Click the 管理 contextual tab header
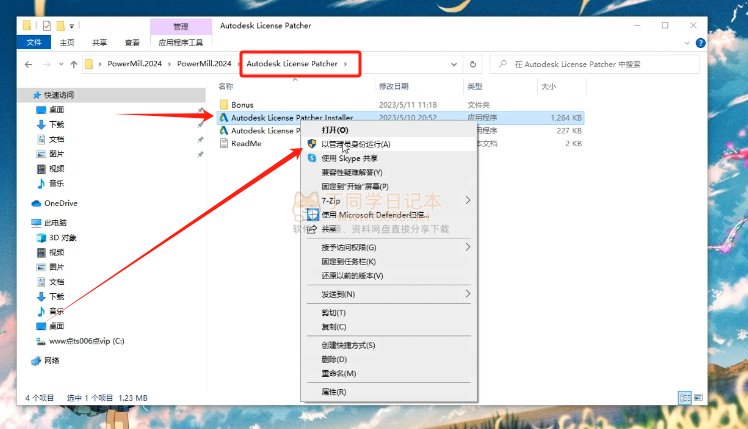 (x=181, y=26)
